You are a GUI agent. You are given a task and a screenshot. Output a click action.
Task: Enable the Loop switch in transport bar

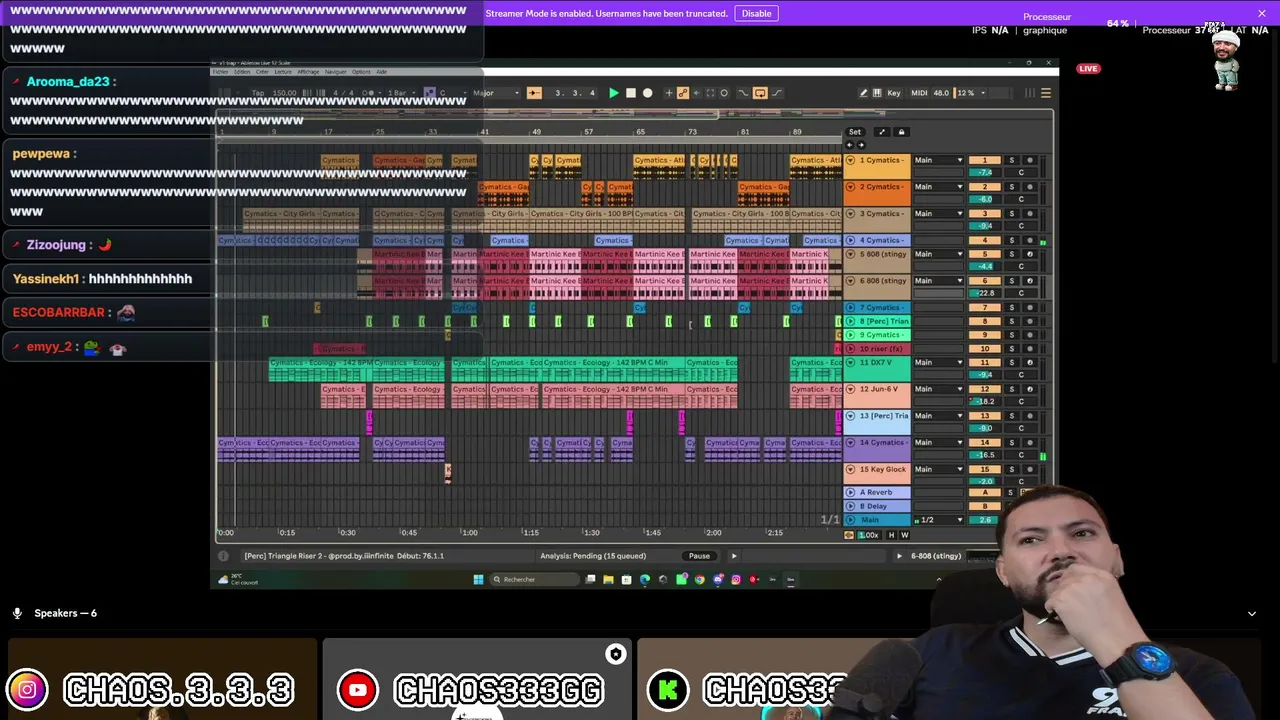760,93
